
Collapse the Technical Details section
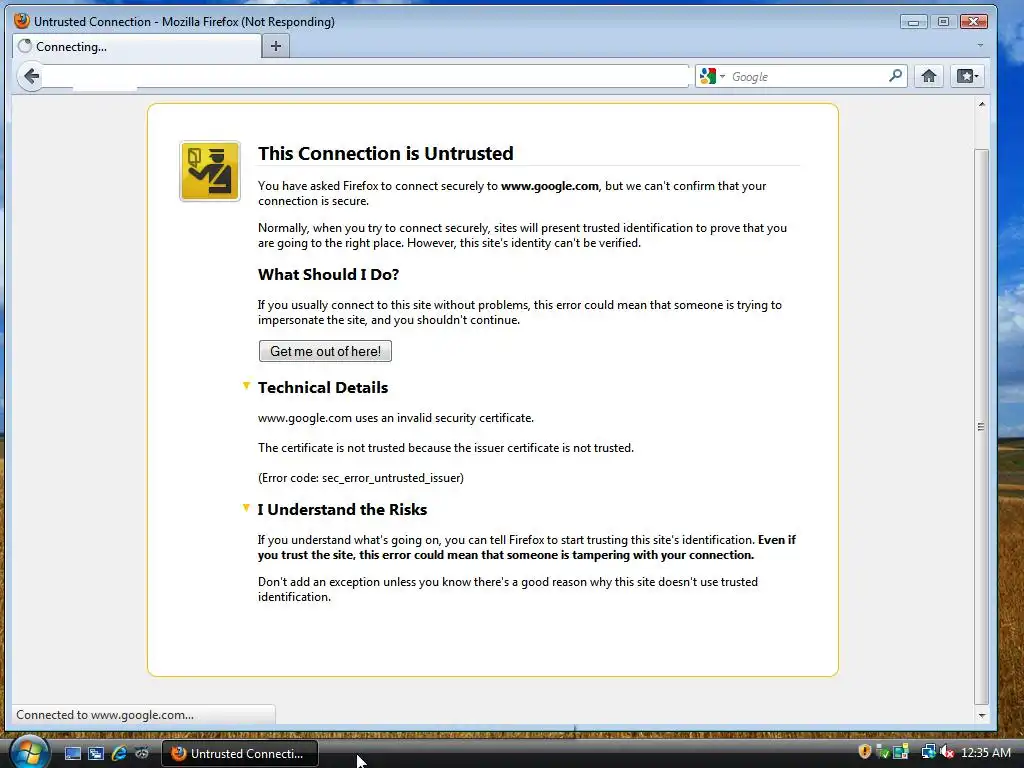246,386
